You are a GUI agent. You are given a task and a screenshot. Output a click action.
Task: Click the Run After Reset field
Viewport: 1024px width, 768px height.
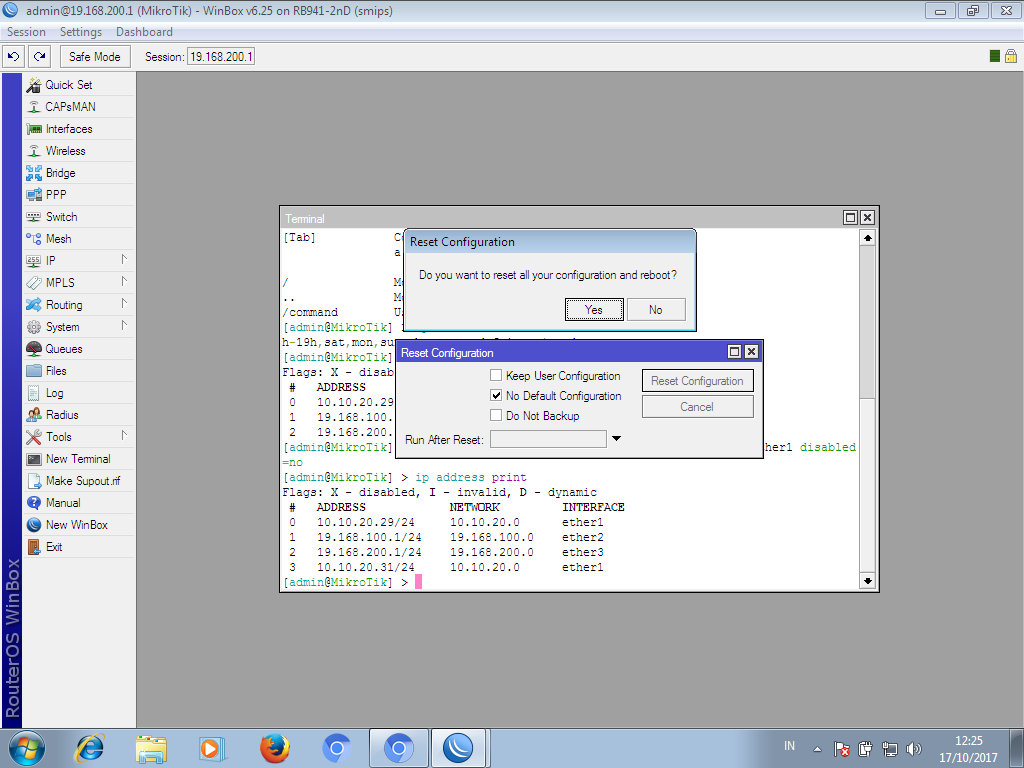[x=548, y=439]
